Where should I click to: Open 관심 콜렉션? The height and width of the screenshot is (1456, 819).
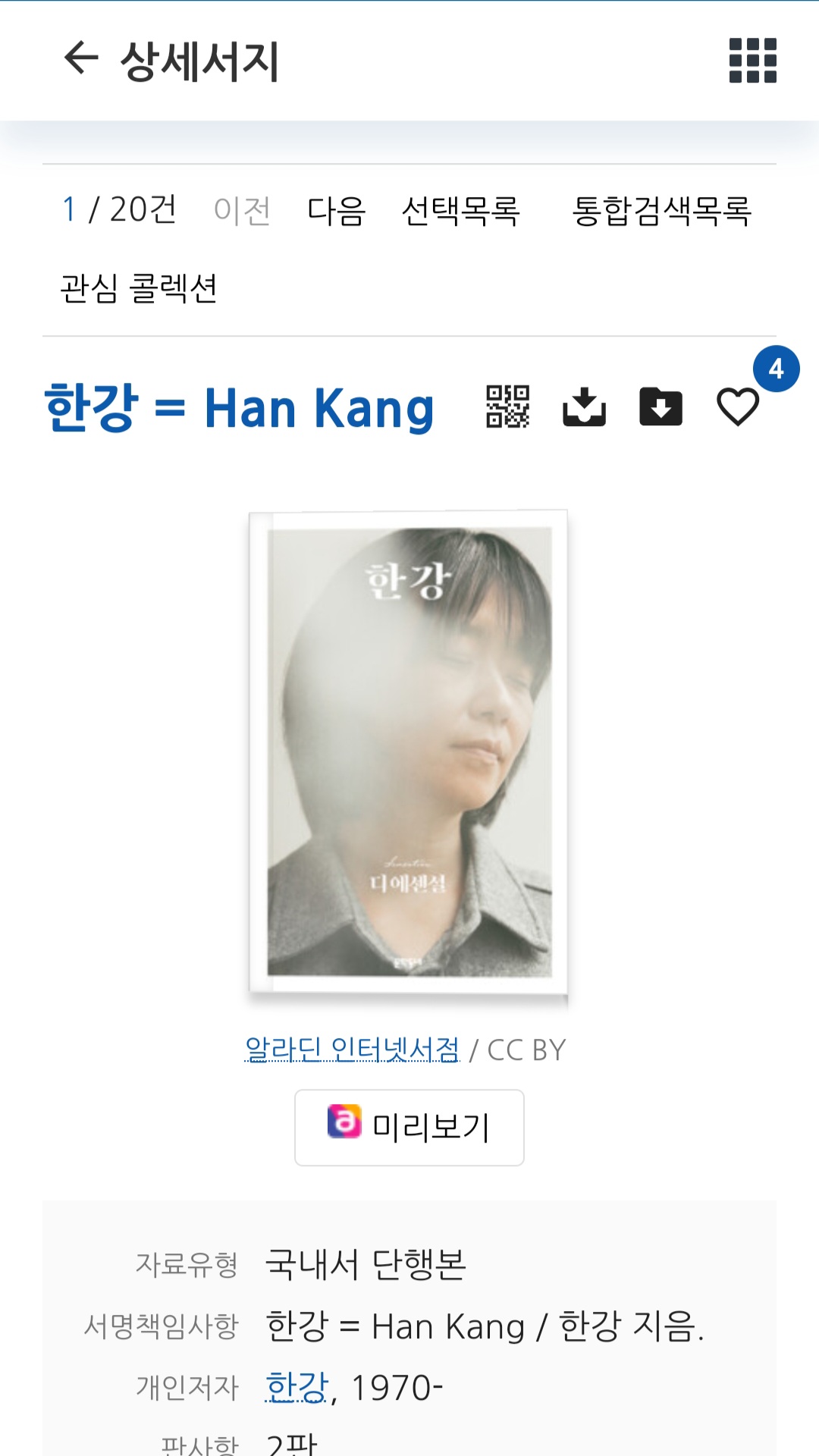tap(139, 288)
